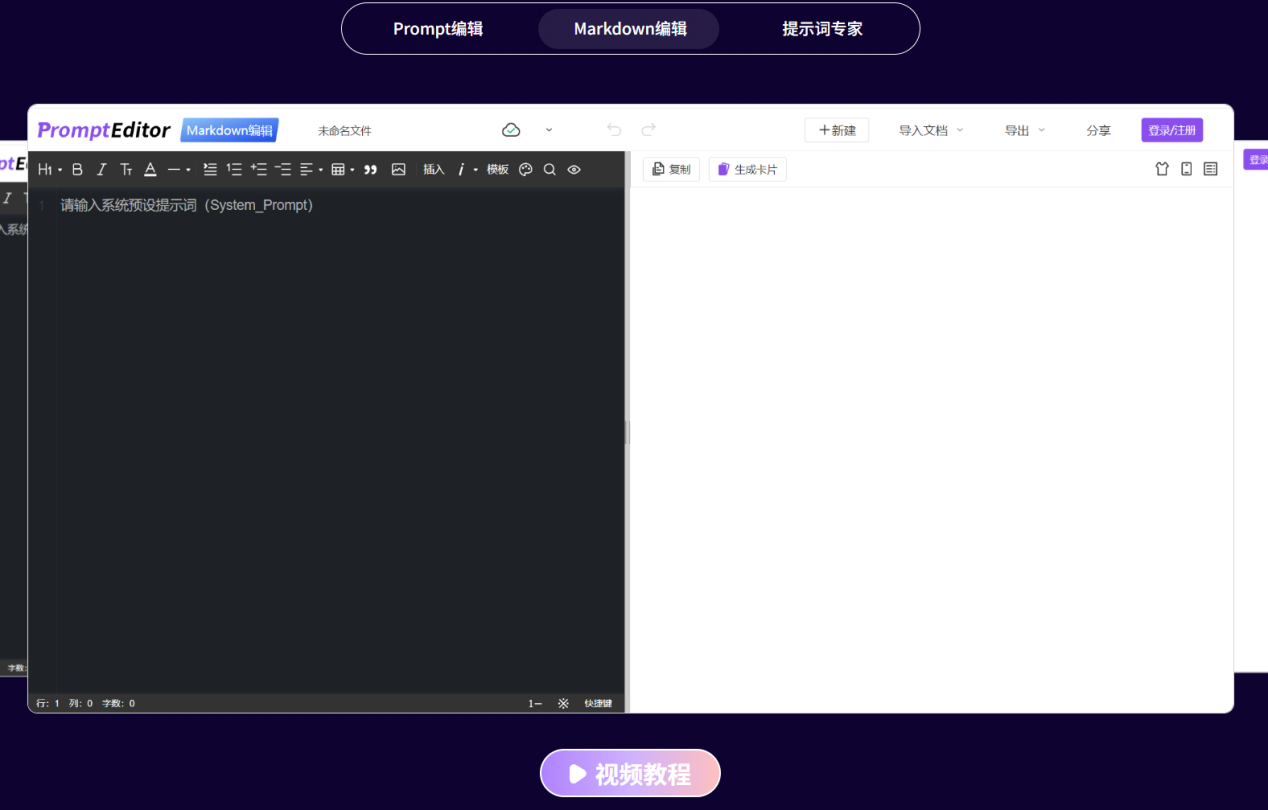Click the purple 登录/注册 button
The image size is (1268, 810).
click(x=1172, y=130)
